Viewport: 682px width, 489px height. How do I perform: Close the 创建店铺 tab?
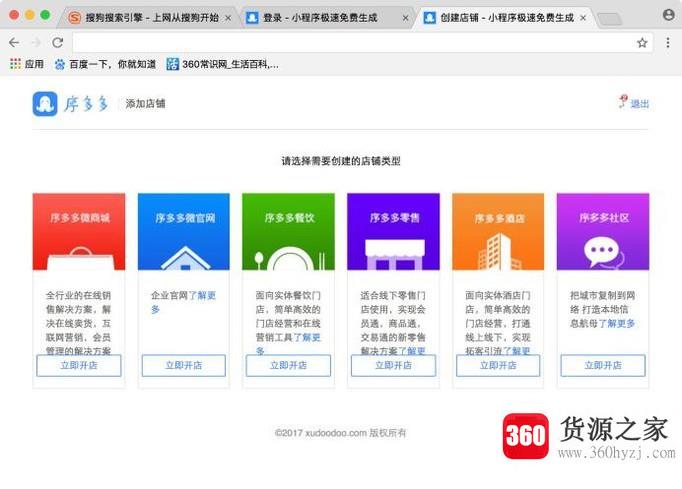pos(583,18)
